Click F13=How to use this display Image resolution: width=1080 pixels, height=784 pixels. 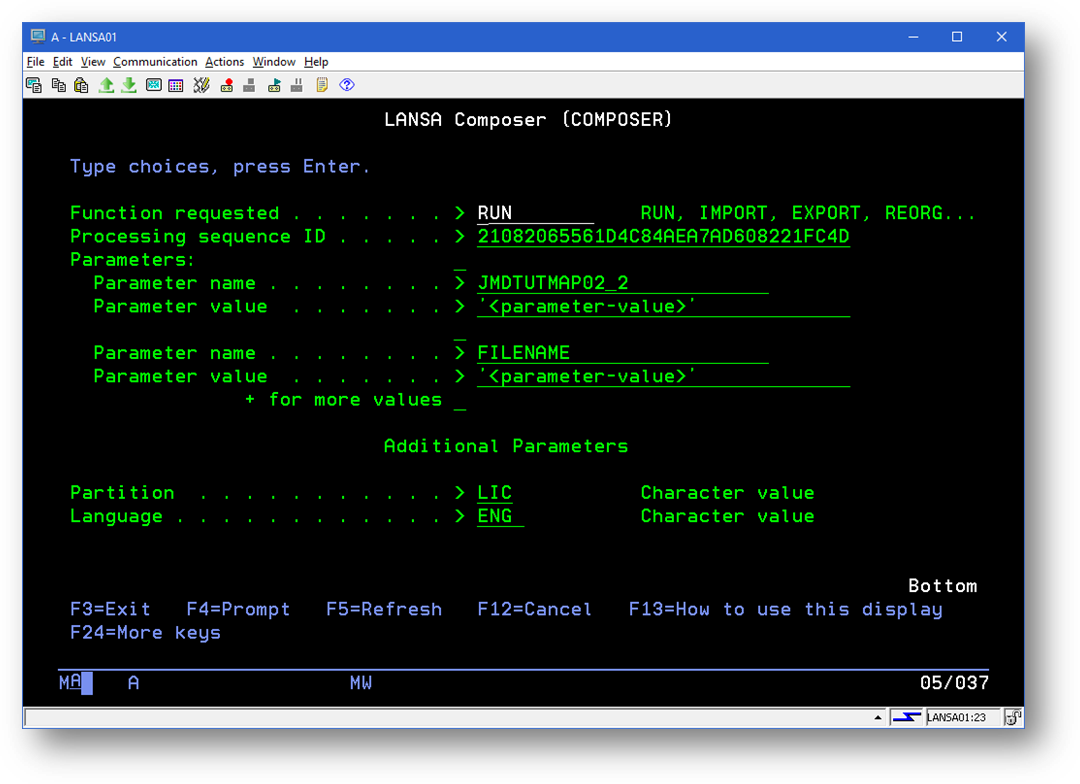[x=785, y=610]
